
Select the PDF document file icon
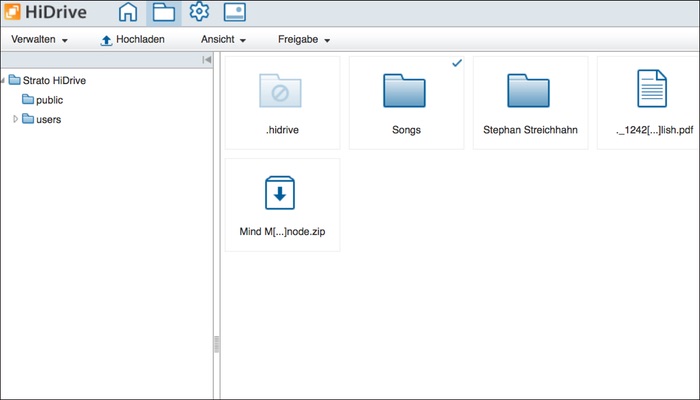point(652,90)
